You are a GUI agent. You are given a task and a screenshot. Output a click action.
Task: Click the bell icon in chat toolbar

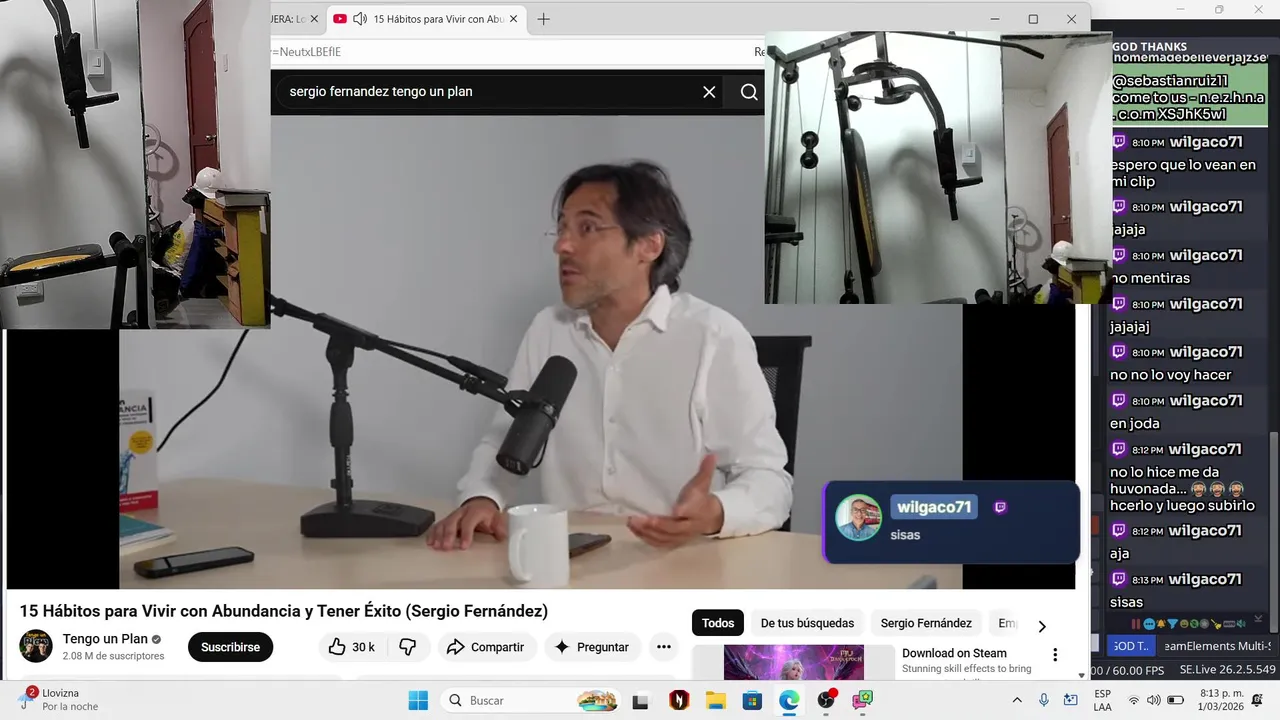pyautogui.click(x=1161, y=623)
